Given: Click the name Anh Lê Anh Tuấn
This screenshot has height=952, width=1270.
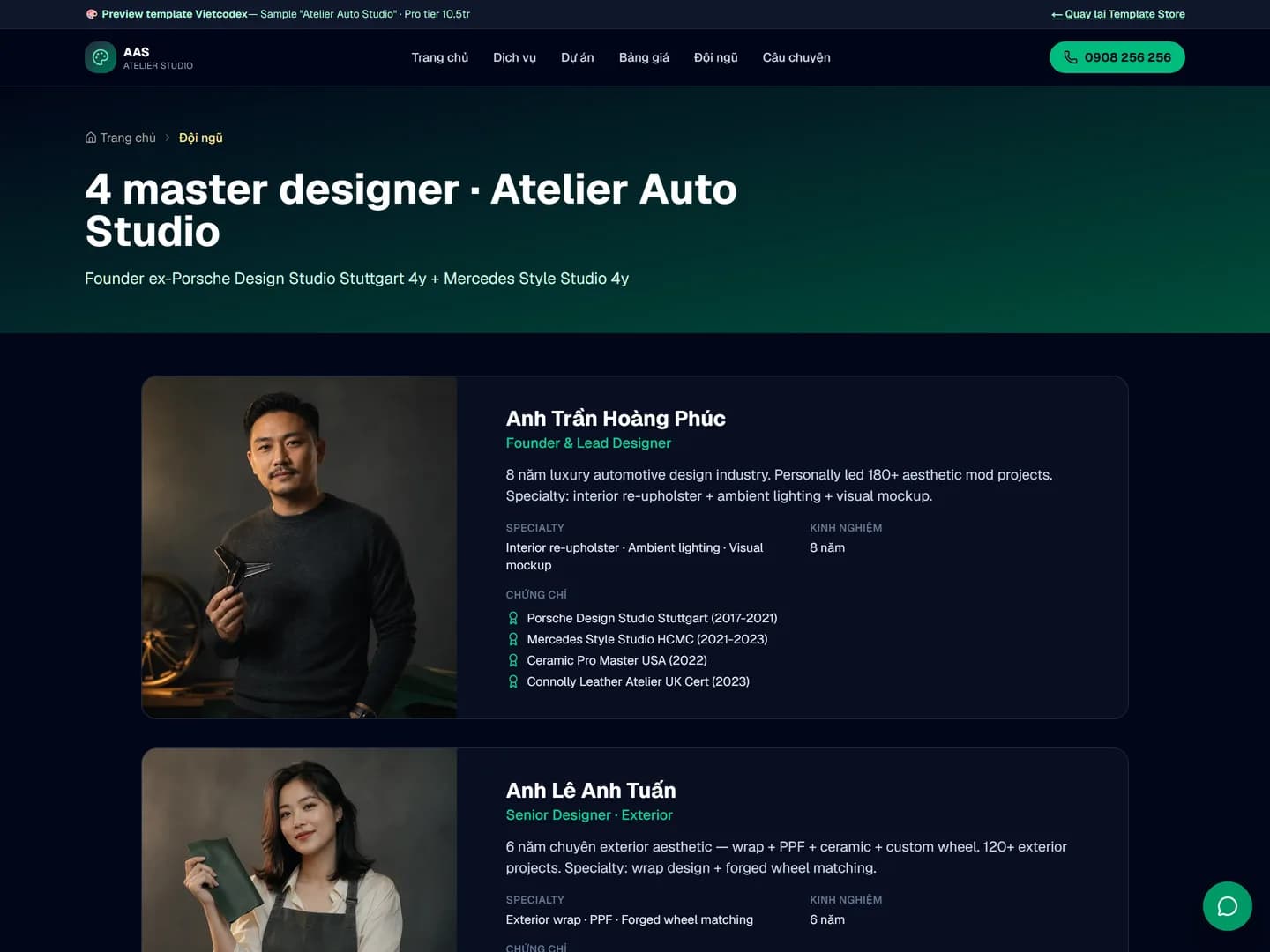Looking at the screenshot, I should (591, 791).
